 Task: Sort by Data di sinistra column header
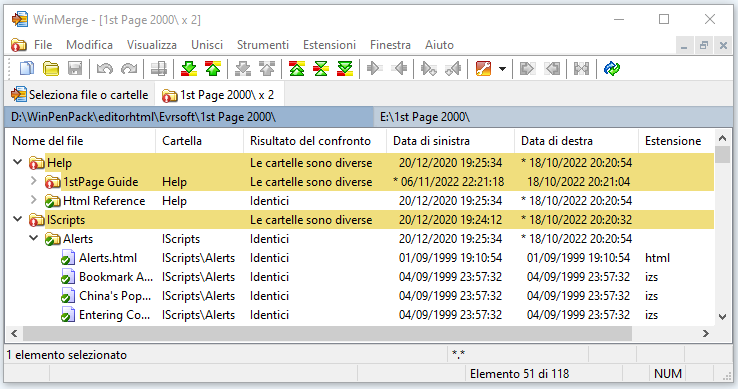(x=450, y=141)
